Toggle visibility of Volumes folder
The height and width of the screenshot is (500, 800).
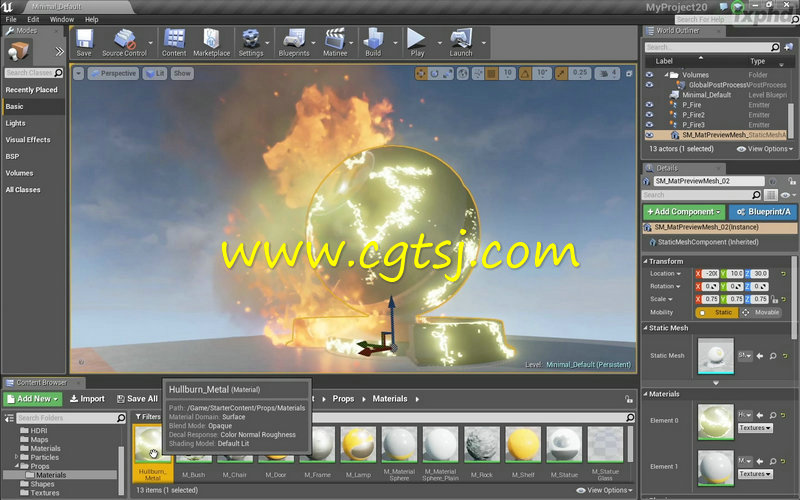pyautogui.click(x=649, y=74)
